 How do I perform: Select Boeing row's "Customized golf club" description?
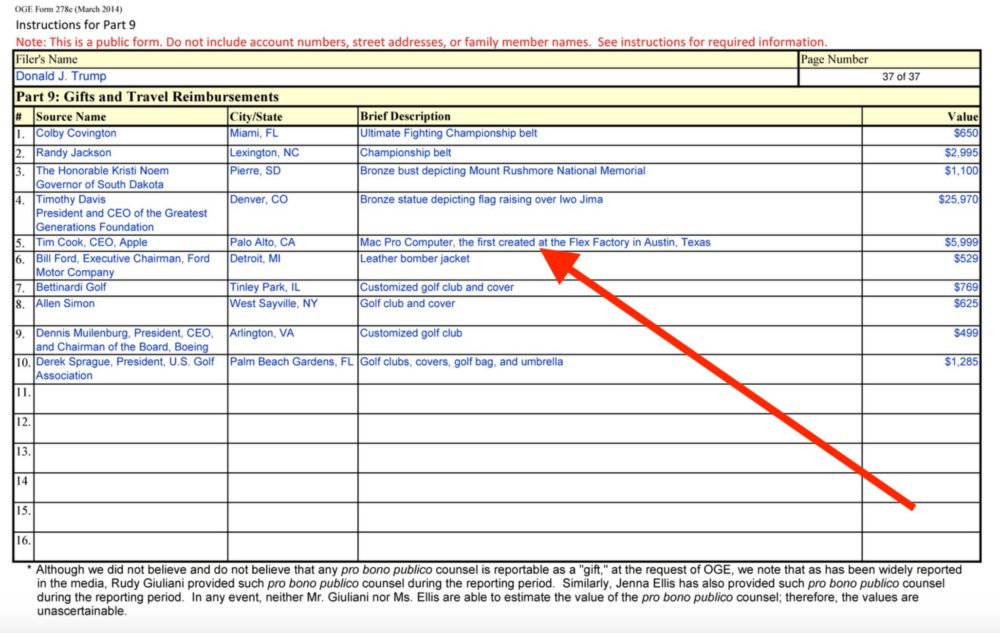click(x=411, y=333)
